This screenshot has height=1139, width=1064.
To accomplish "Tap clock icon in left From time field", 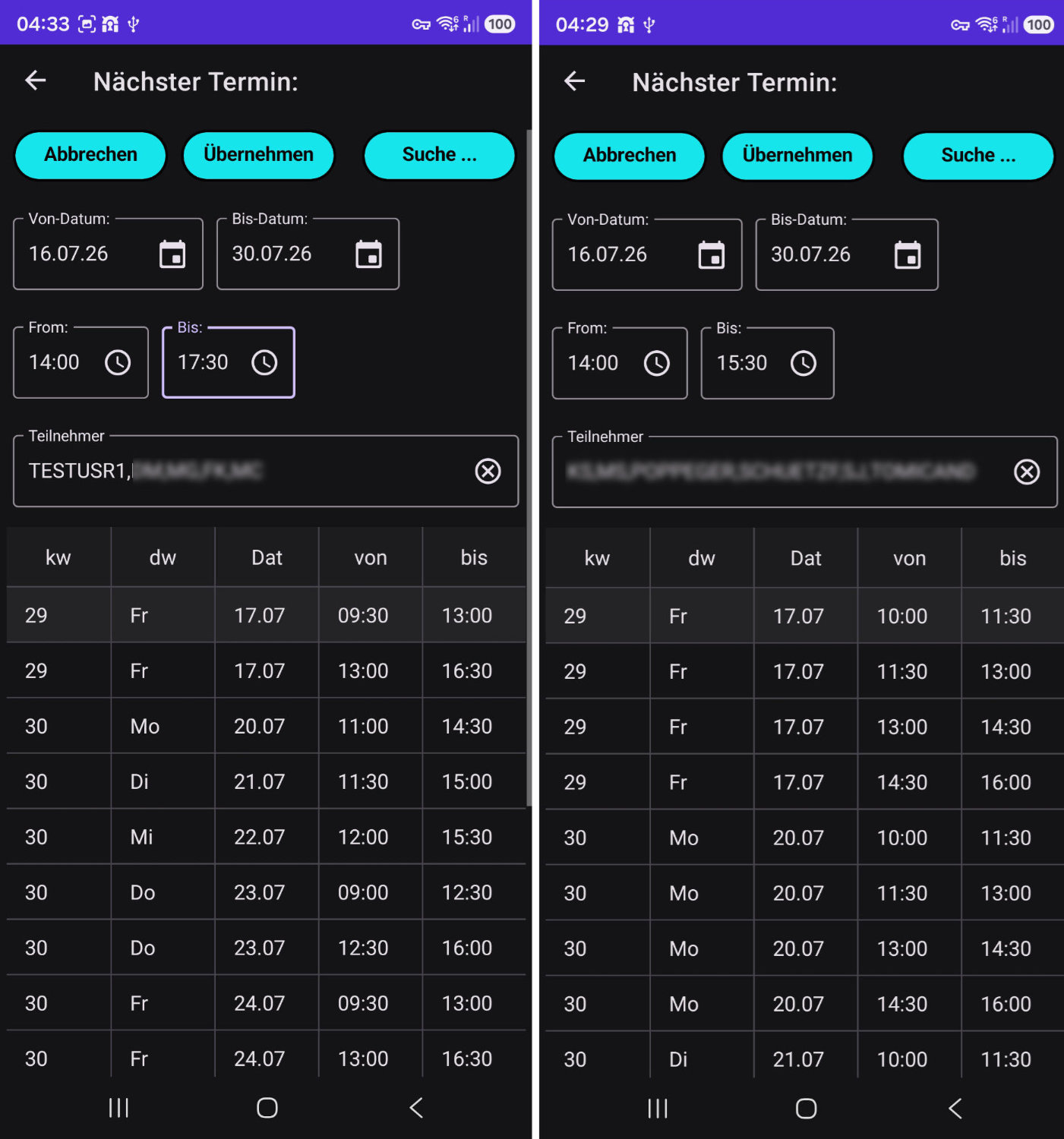I will pos(118,363).
